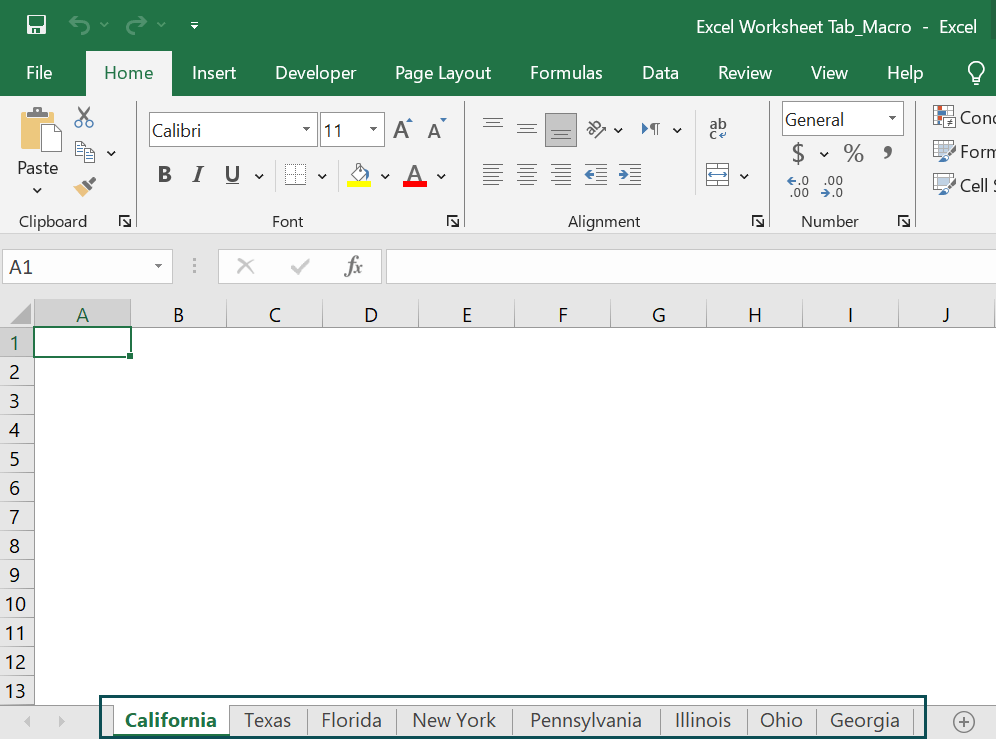
Task: Toggle italic formatting
Action: (197, 174)
